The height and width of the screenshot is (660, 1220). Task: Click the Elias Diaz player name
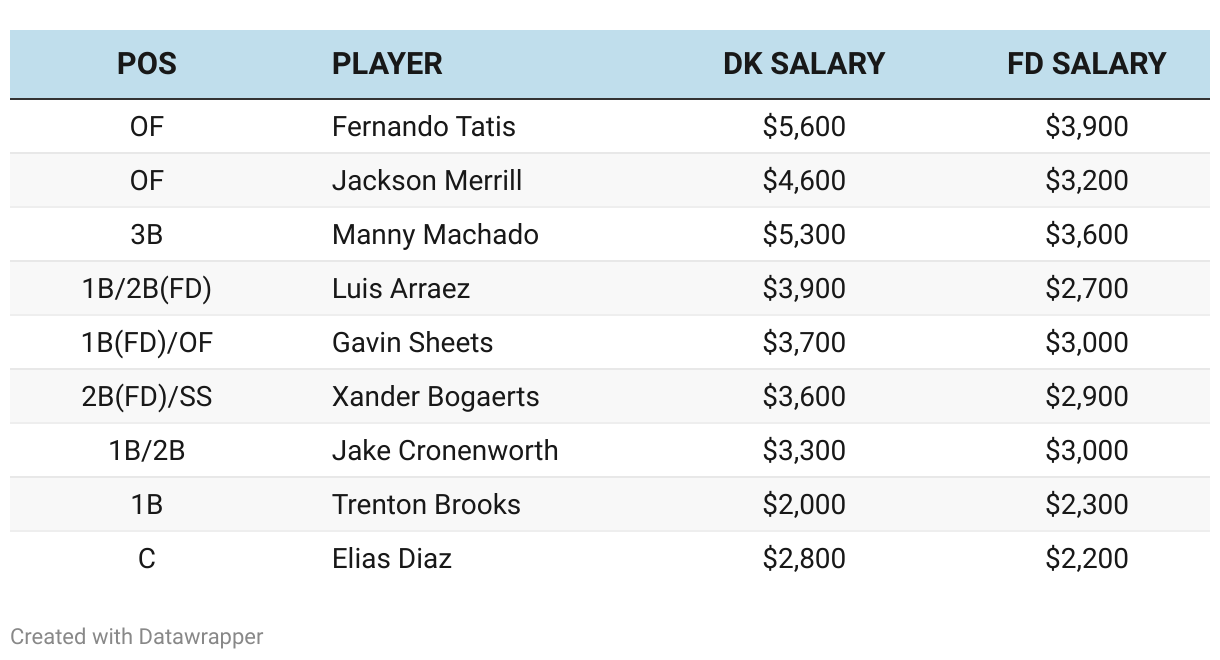coord(392,559)
